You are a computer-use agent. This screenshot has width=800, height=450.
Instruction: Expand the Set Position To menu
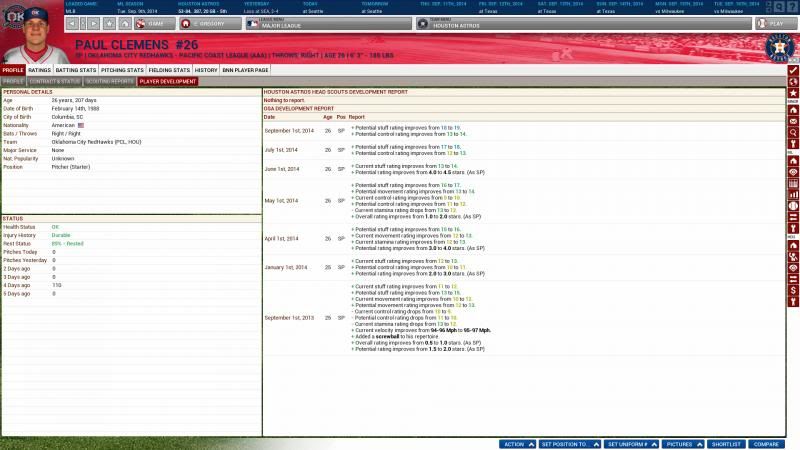pos(569,444)
